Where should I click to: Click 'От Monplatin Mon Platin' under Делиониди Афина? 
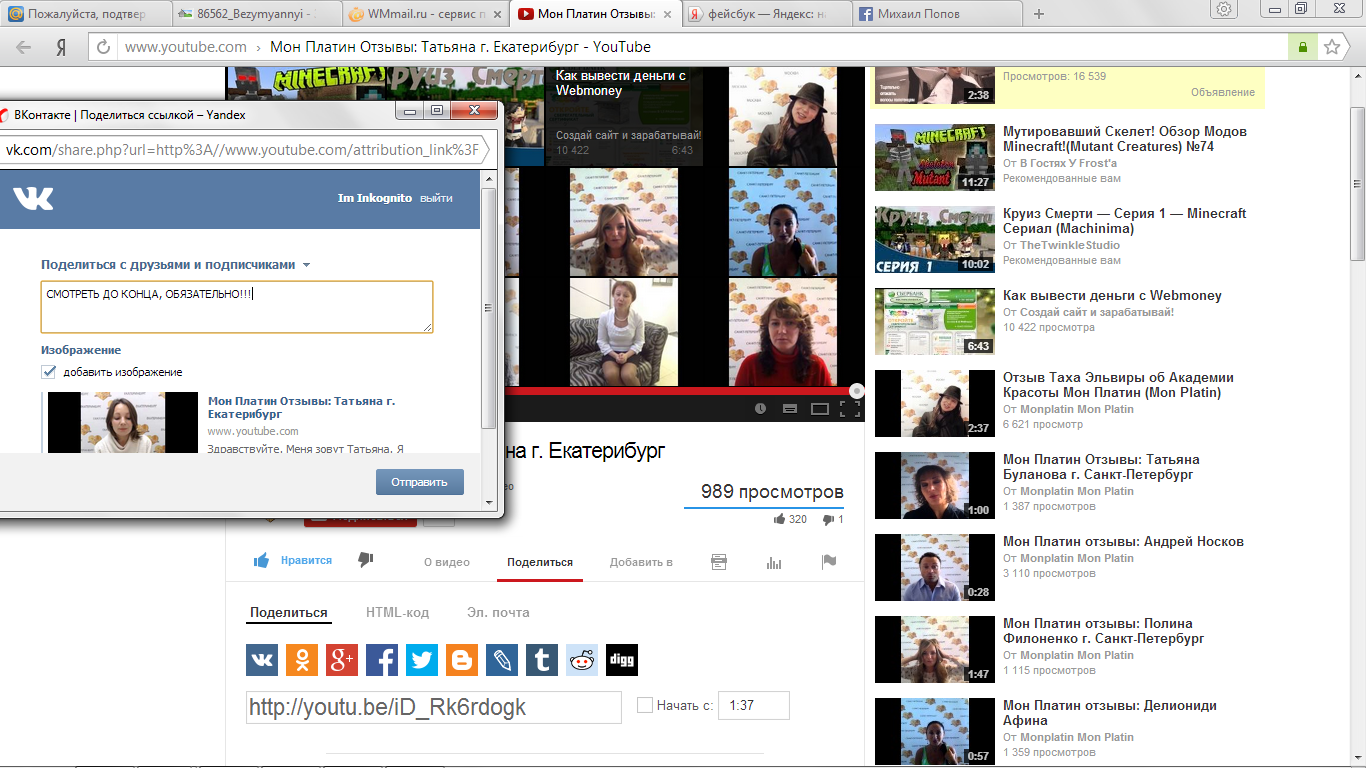tap(1068, 737)
